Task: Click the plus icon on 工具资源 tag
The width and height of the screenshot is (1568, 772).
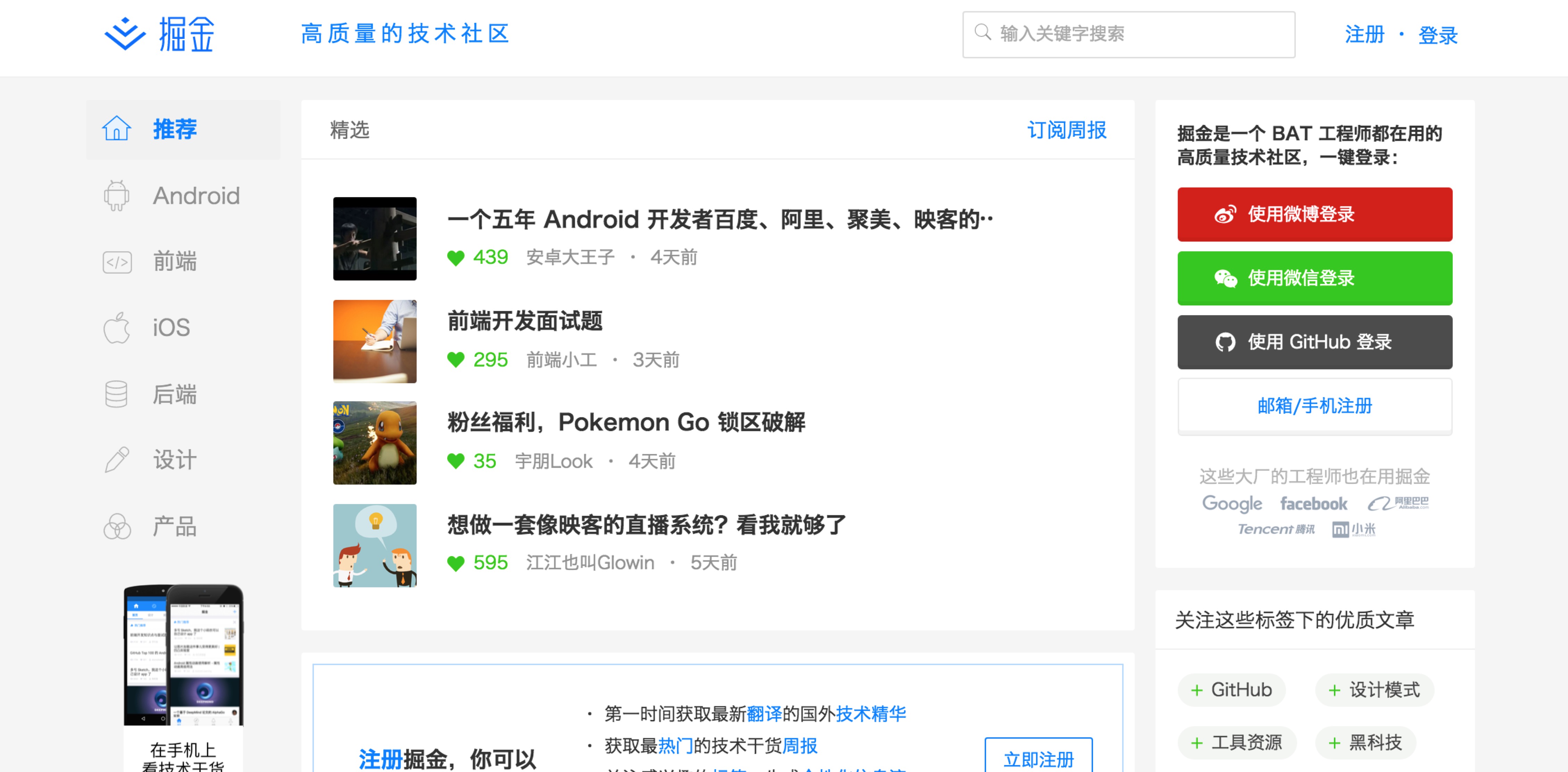Action: 1197,743
